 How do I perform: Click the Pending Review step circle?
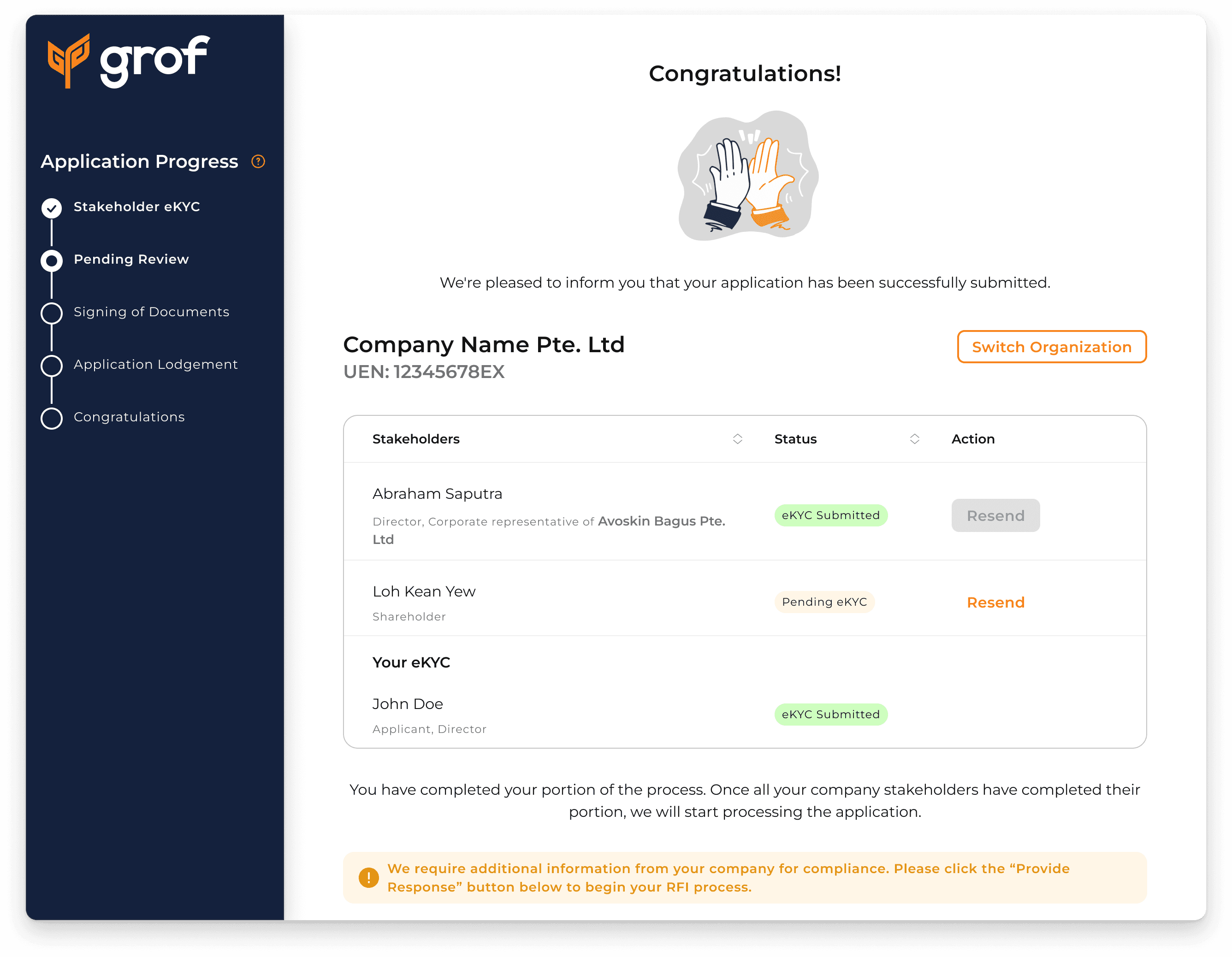coord(51,260)
